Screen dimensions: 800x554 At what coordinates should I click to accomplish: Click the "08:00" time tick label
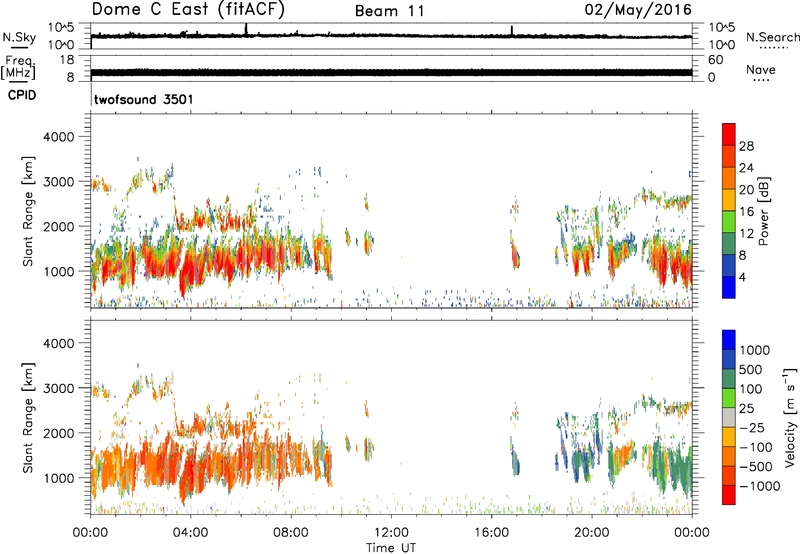(291, 533)
